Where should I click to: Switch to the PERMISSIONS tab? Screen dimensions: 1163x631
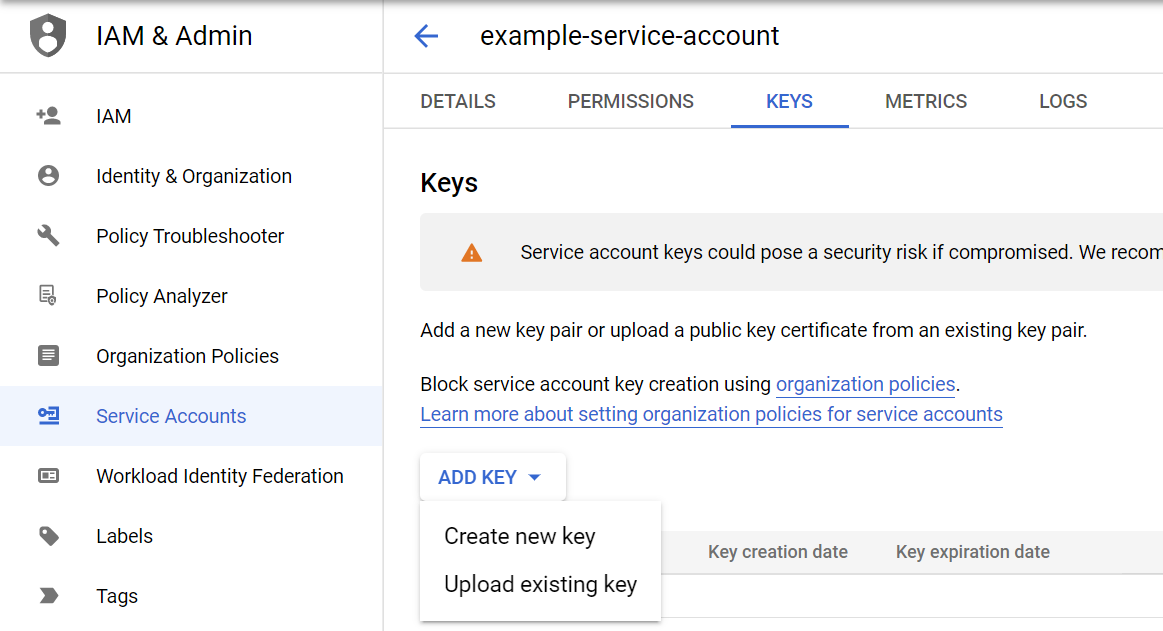pyautogui.click(x=630, y=101)
